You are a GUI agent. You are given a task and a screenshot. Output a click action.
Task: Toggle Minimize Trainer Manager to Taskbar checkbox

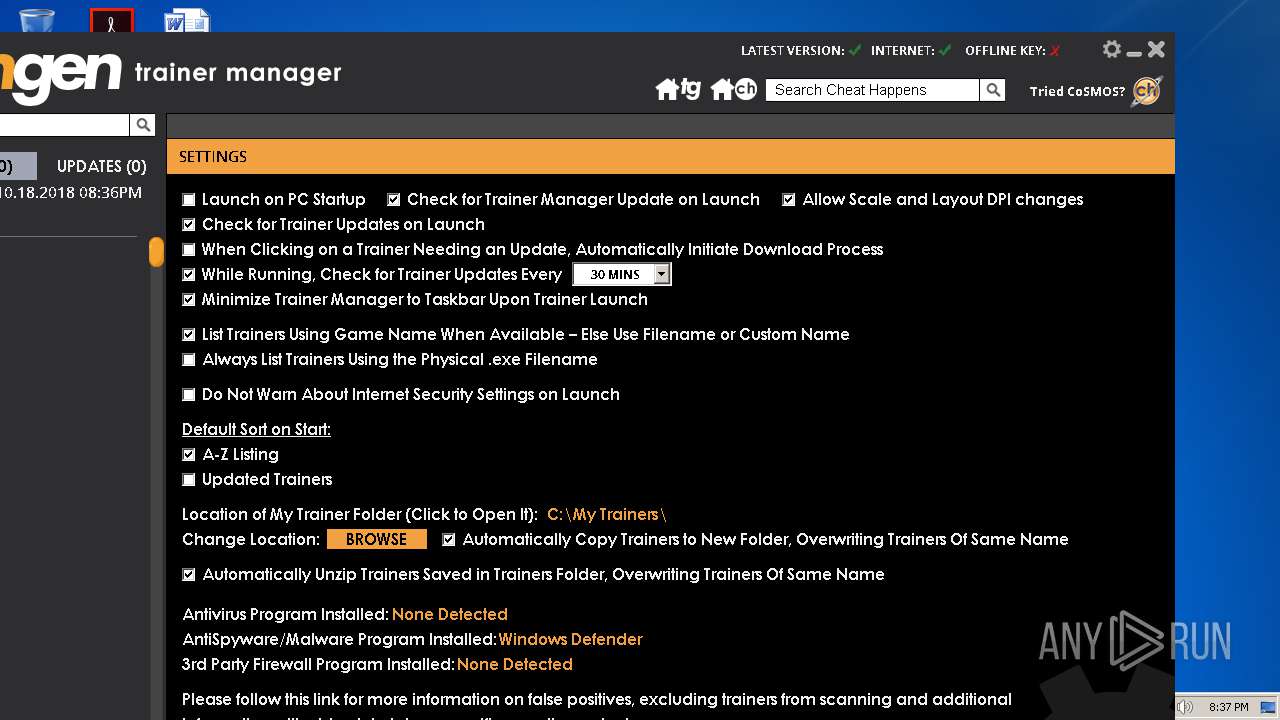pos(189,300)
